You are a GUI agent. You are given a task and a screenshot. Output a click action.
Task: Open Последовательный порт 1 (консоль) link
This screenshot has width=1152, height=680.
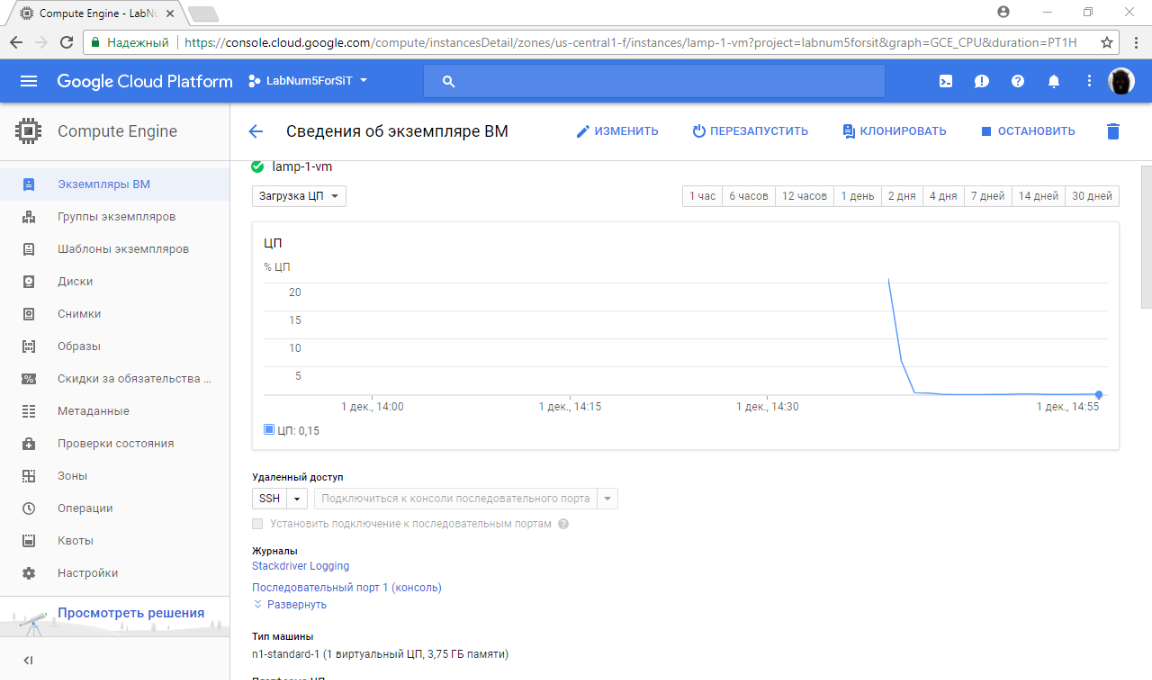[347, 587]
